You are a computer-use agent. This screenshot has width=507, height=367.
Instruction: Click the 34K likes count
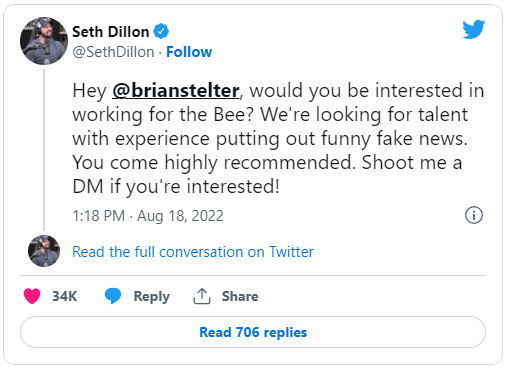(65, 296)
